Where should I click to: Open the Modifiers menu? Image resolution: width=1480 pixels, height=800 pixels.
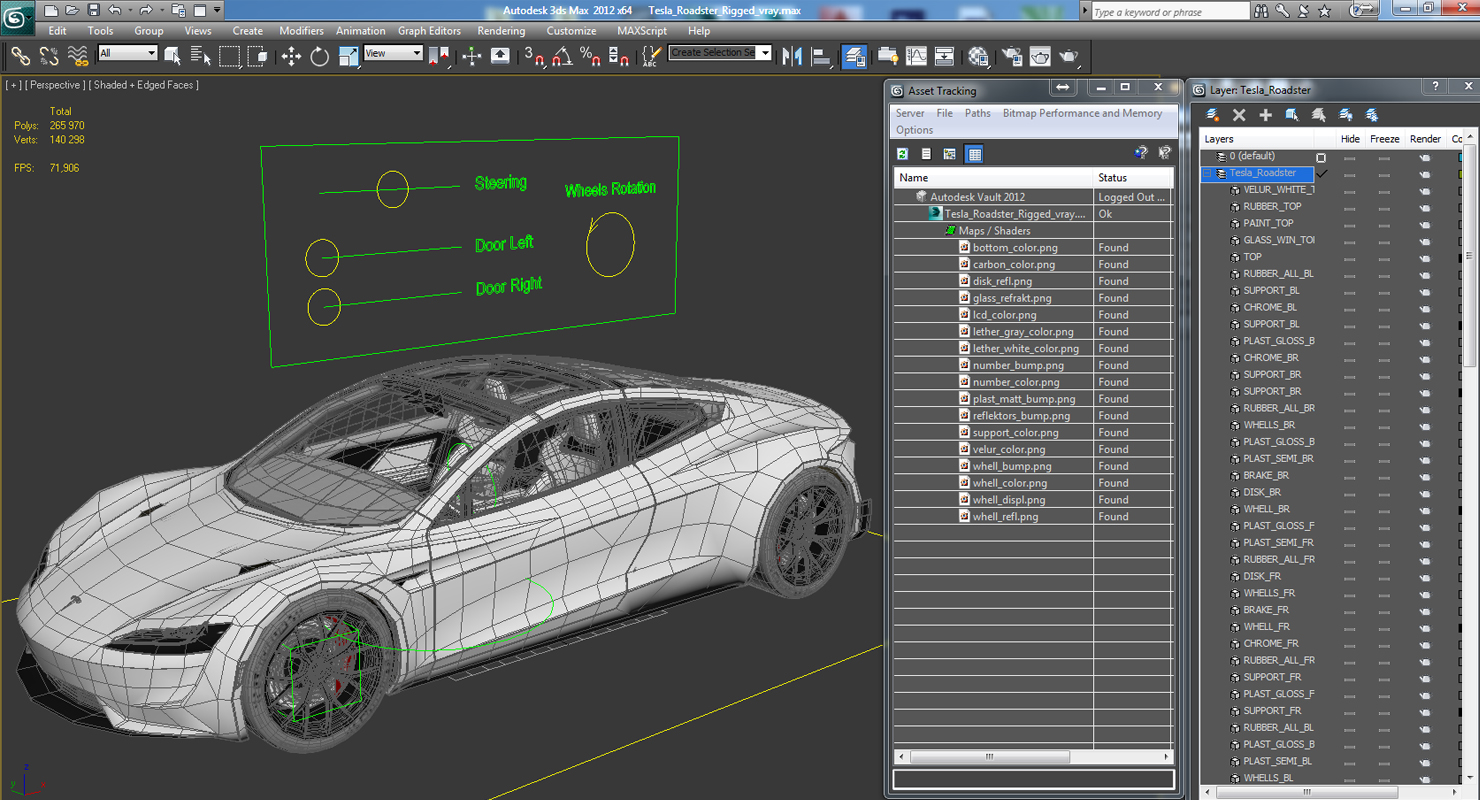(301, 31)
